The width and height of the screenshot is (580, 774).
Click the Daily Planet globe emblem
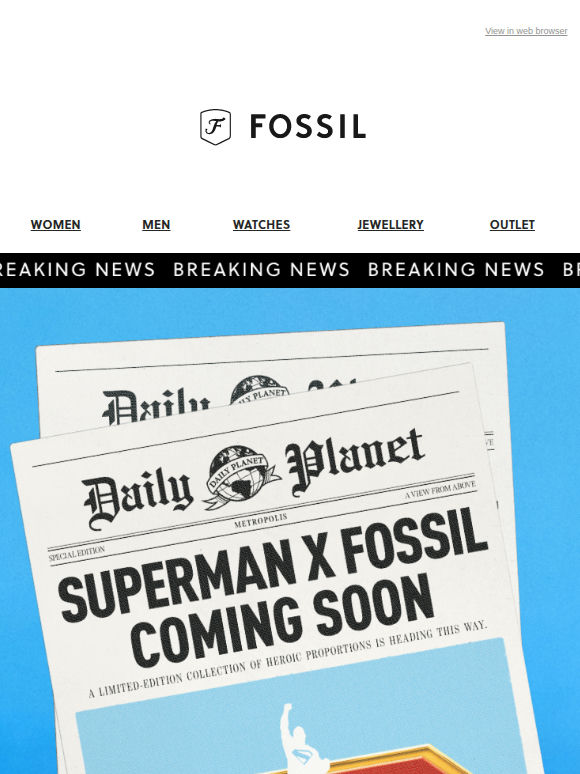[242, 476]
